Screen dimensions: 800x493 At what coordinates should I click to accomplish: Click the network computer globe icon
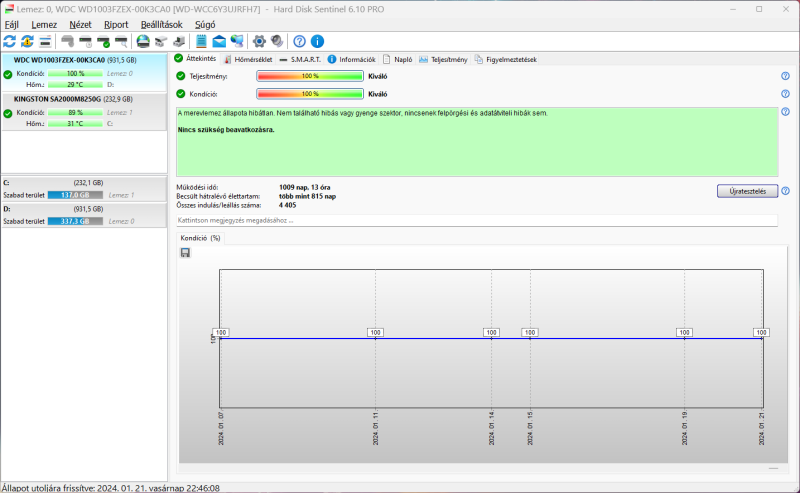coord(237,41)
